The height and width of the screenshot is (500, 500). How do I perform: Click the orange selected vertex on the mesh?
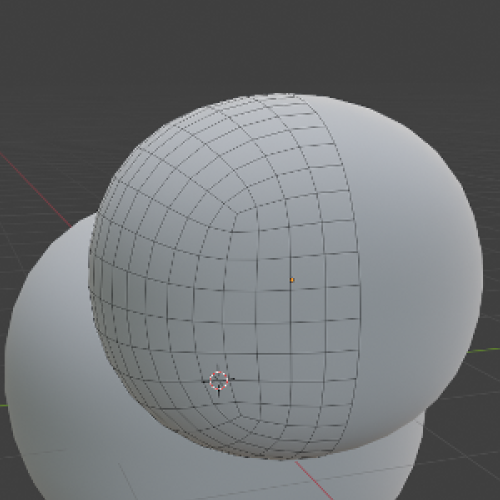[x=292, y=280]
